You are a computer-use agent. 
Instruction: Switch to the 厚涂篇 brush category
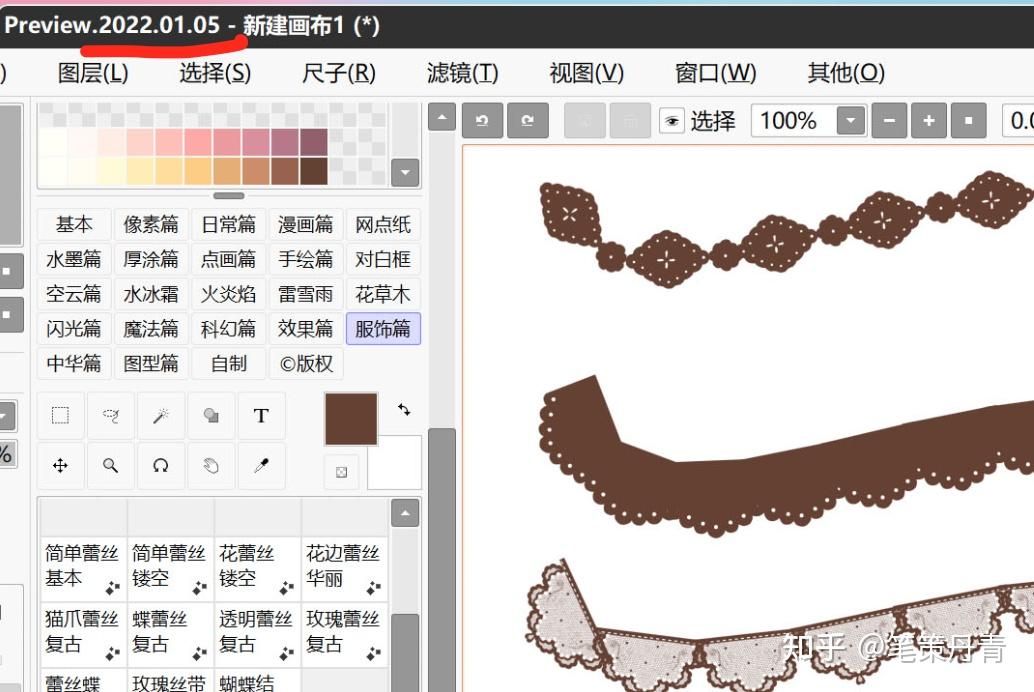(x=151, y=259)
